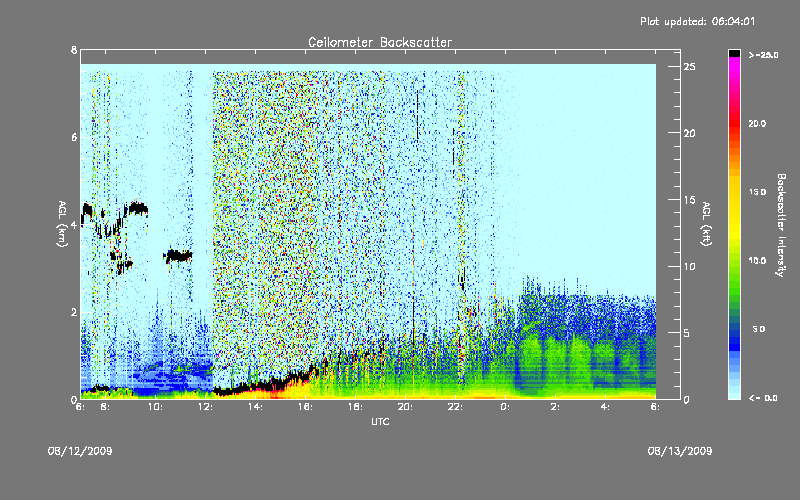Select the '15.0' colorbar label

758,192
